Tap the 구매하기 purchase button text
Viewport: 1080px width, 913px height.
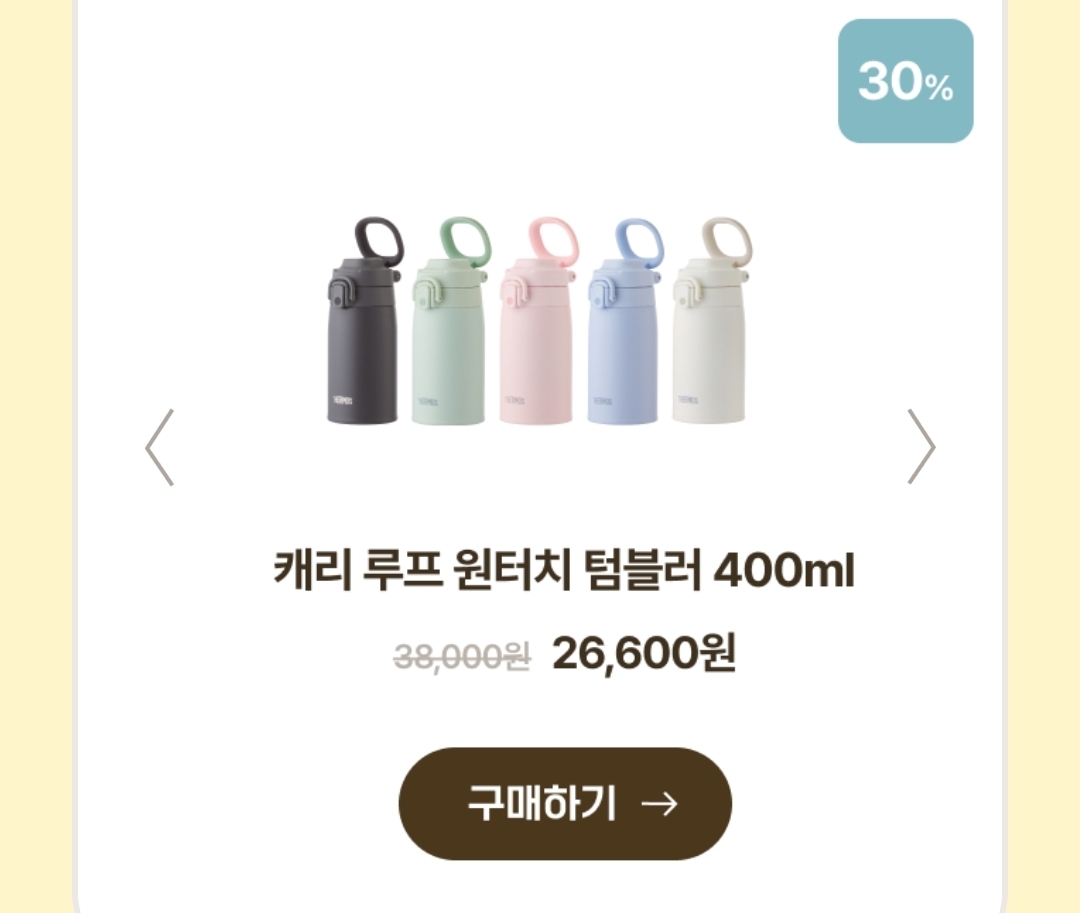point(541,803)
